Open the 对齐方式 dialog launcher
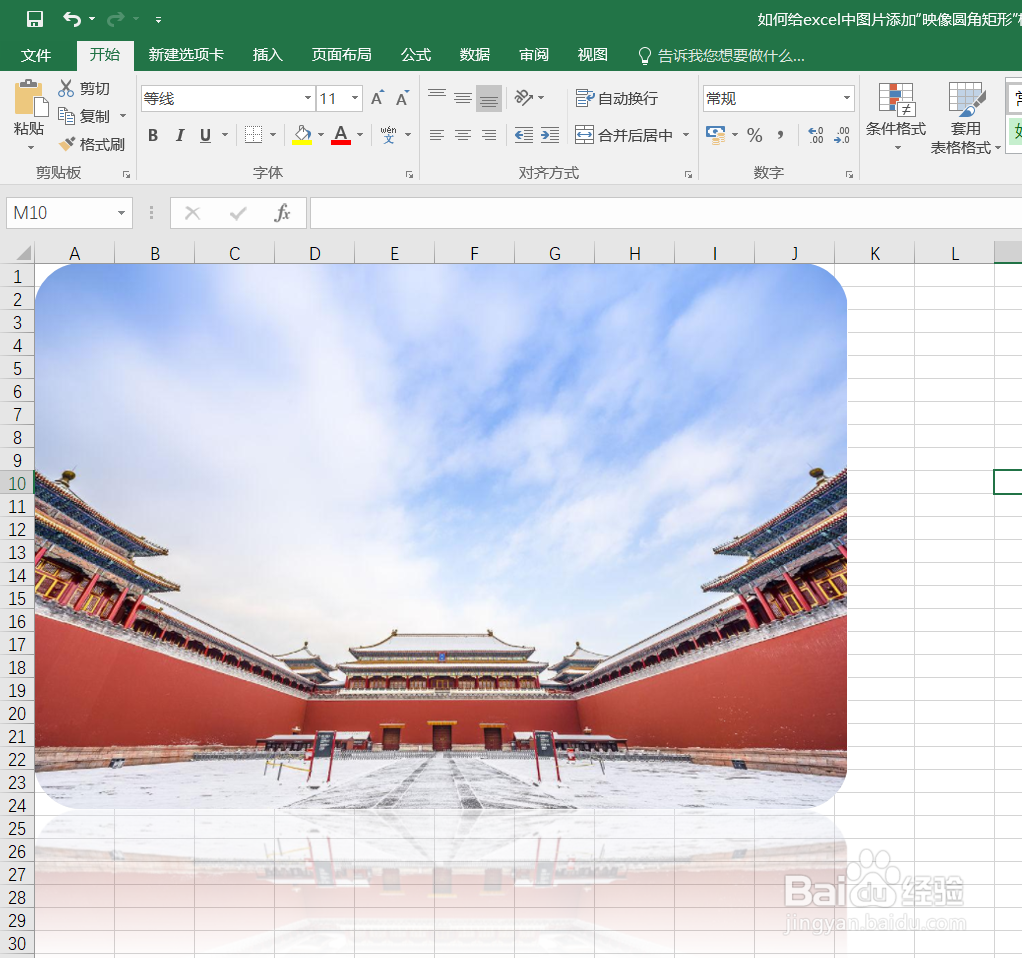Image resolution: width=1022 pixels, height=958 pixels. pos(688,175)
